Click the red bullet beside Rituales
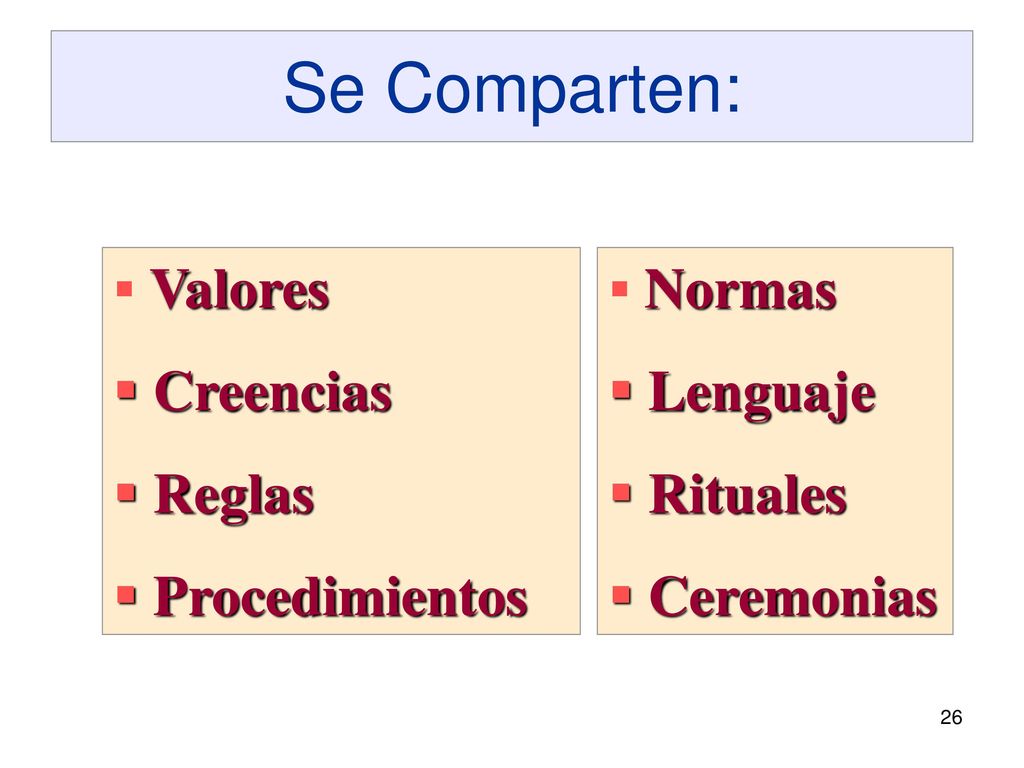 [x=622, y=492]
